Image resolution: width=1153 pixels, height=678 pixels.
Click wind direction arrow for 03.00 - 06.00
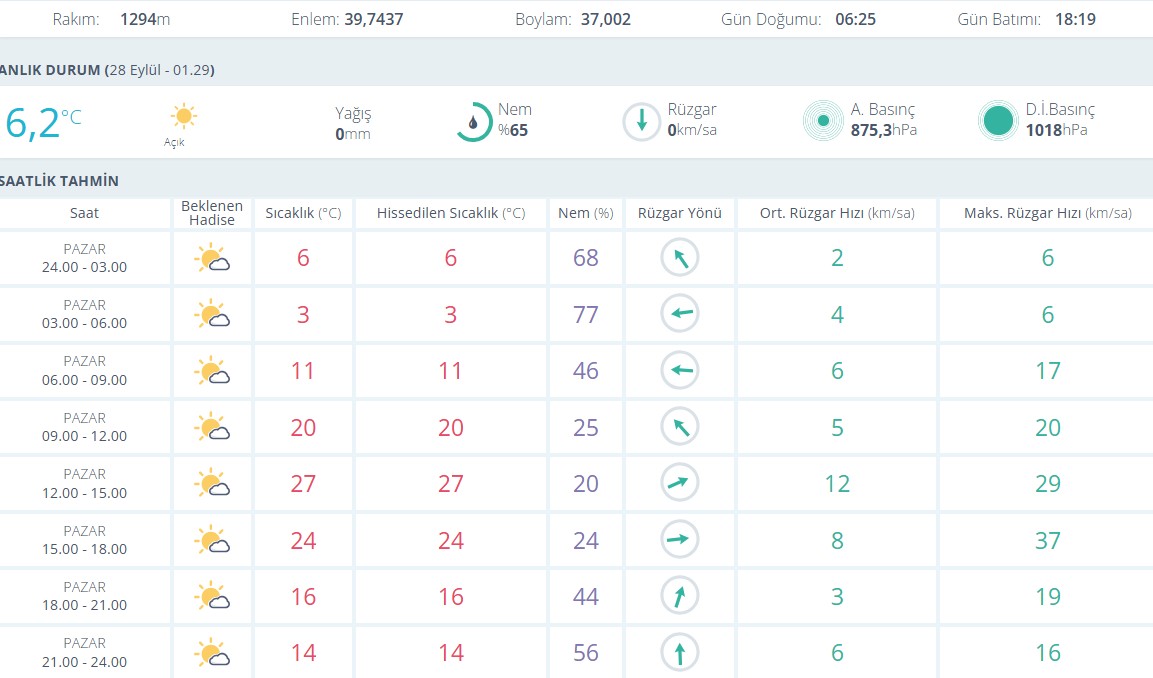pos(680,315)
